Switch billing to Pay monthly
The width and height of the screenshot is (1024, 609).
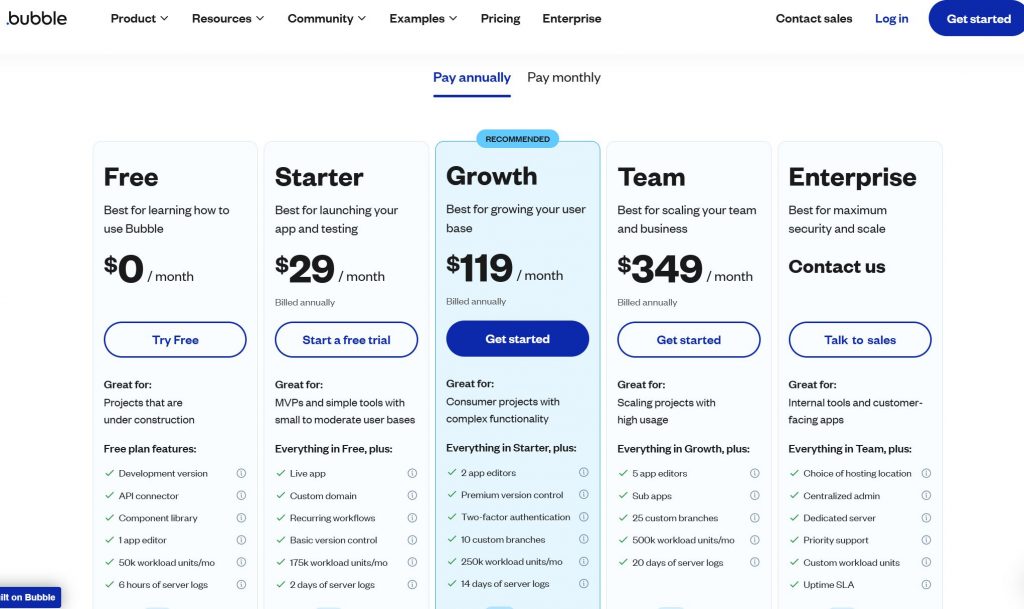pyautogui.click(x=564, y=77)
